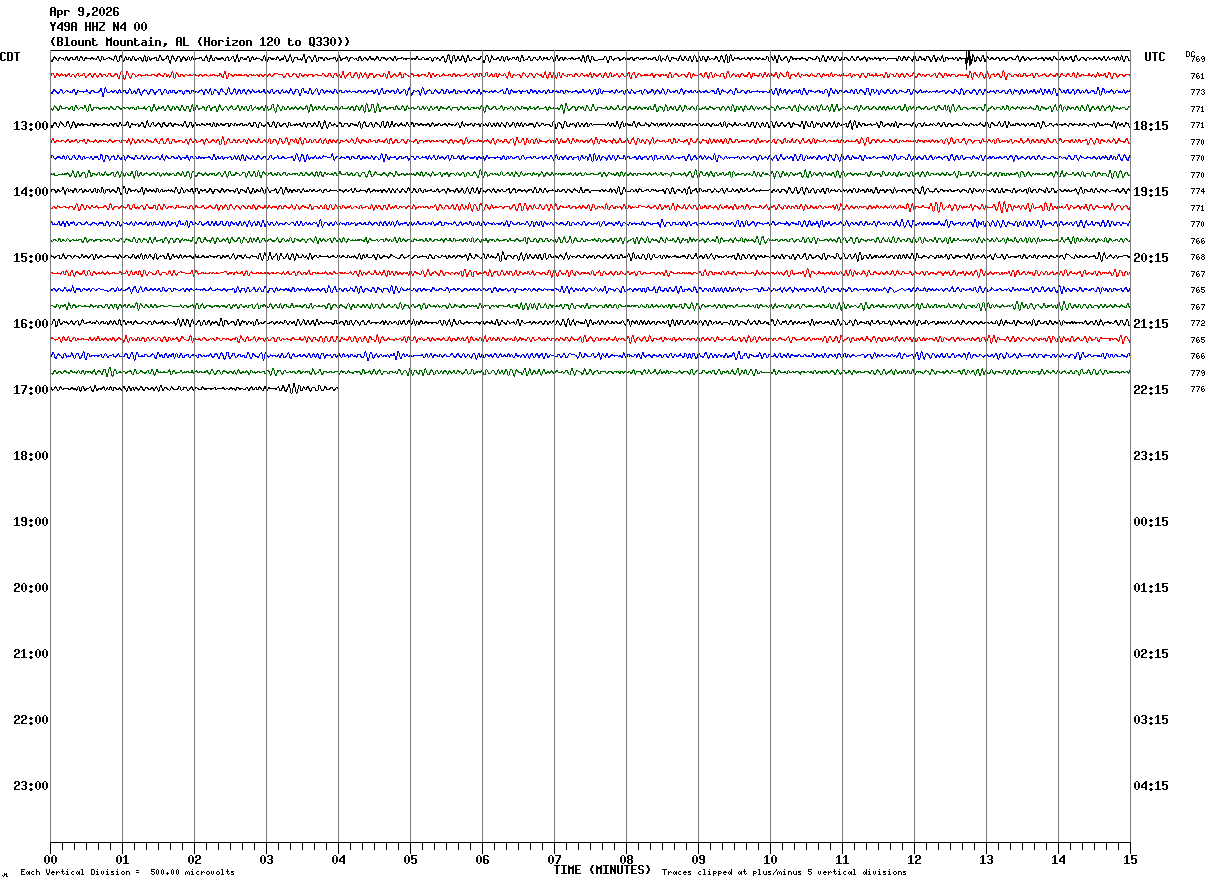Click the 21:15 UTC time label
The width and height of the screenshot is (1210, 886).
(x=1151, y=324)
